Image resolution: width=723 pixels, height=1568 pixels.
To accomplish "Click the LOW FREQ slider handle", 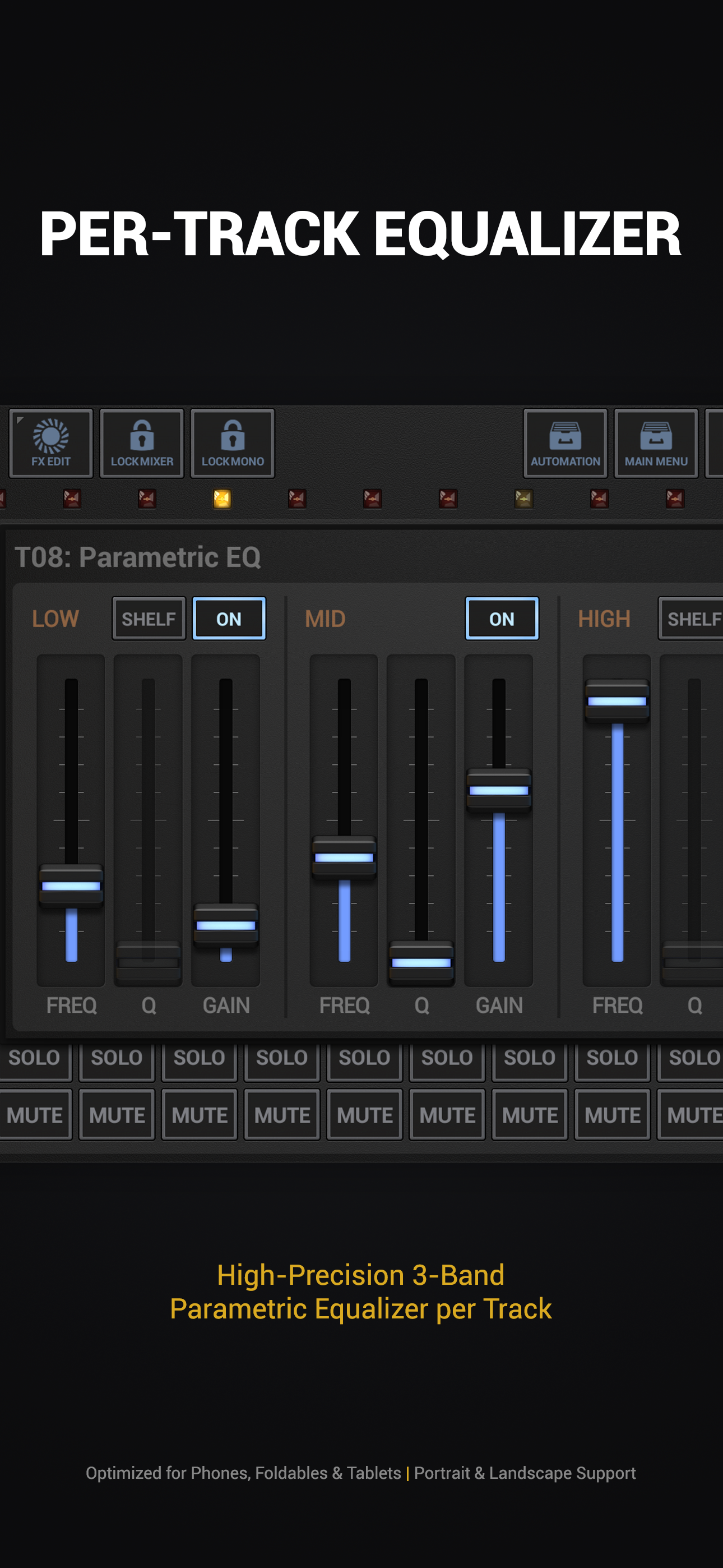I will 71,886.
